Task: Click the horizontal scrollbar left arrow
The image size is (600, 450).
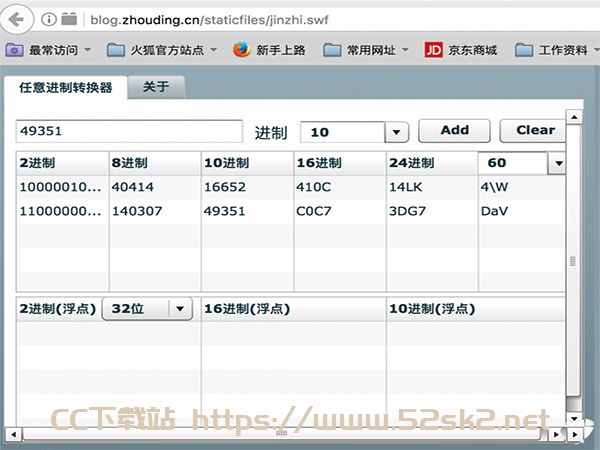Action: 14,434
